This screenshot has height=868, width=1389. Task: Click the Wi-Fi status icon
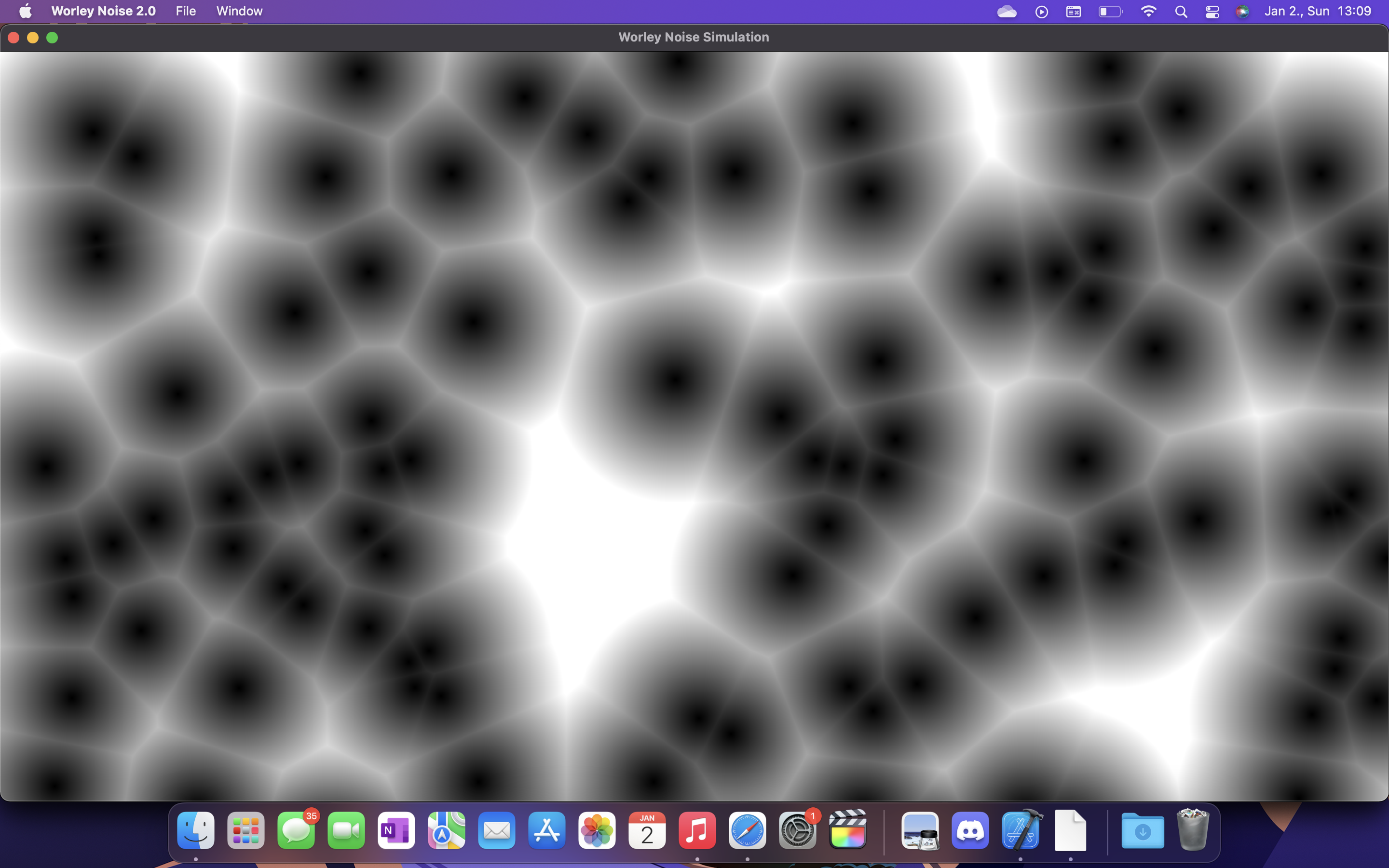(1148, 12)
